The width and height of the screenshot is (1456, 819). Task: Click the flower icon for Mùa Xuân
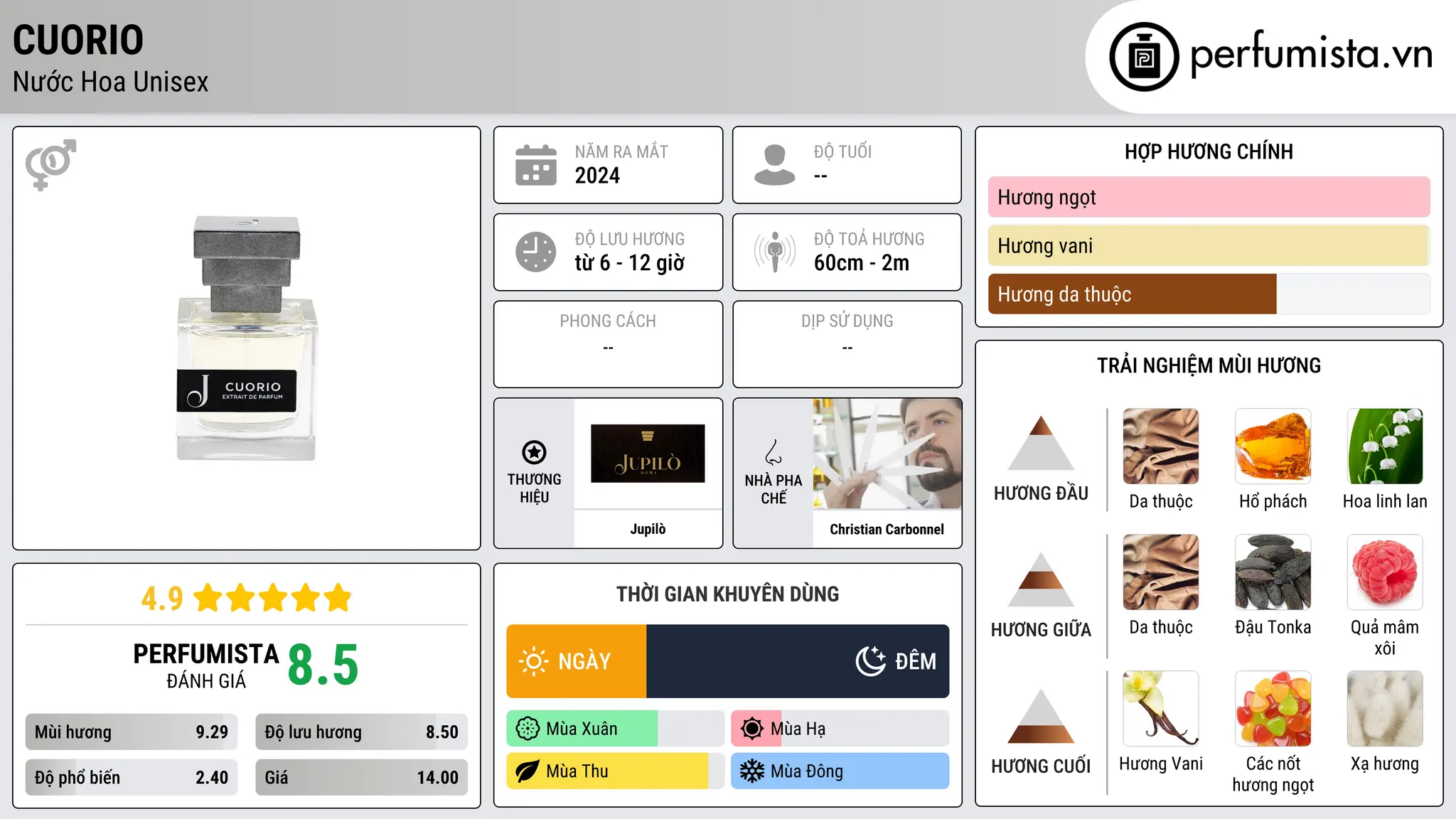pyautogui.click(x=528, y=729)
